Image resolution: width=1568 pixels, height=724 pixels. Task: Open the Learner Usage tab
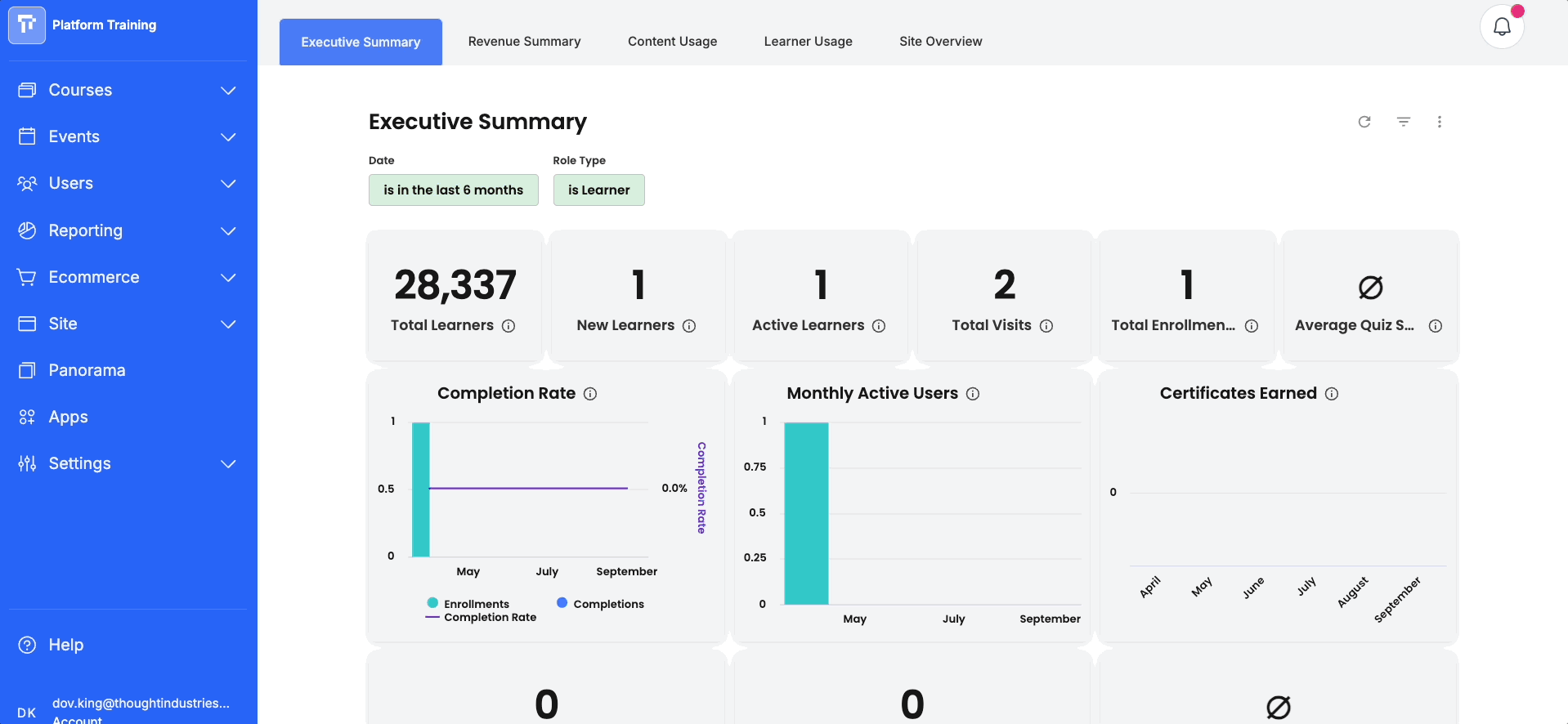click(808, 42)
